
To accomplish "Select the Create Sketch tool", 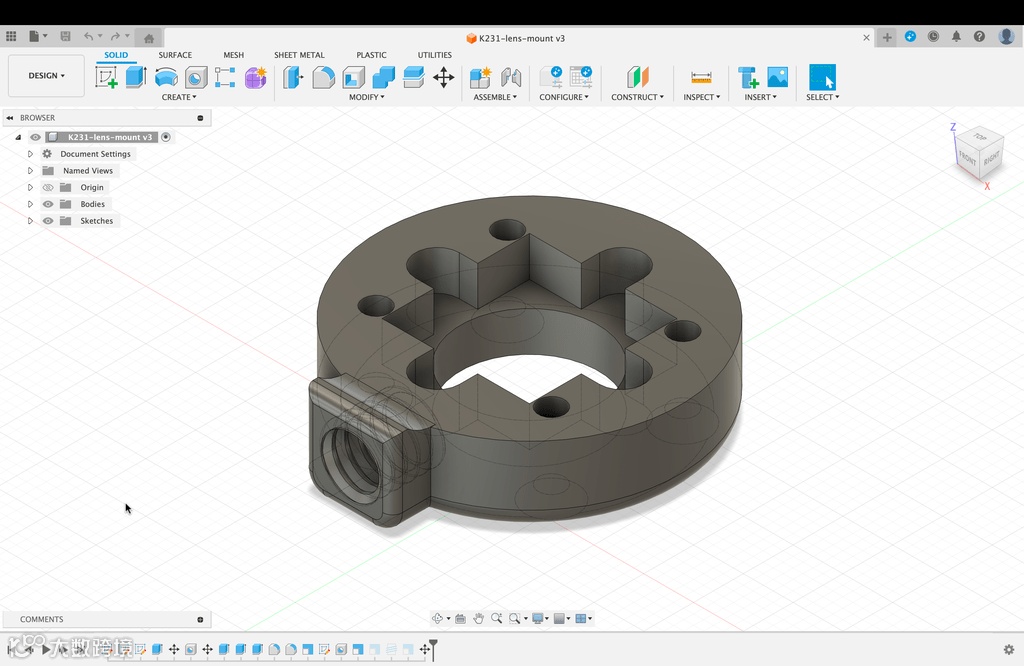I will pos(106,77).
